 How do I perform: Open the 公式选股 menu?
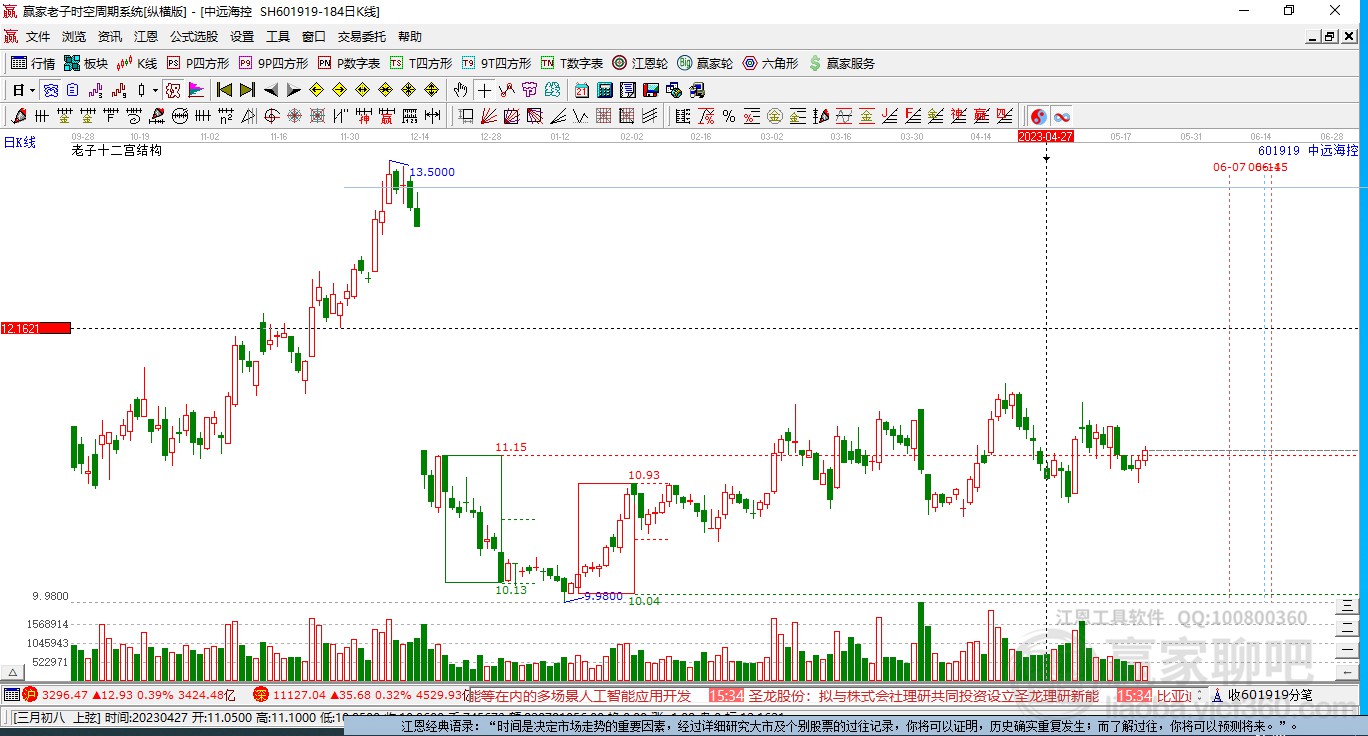click(x=194, y=36)
